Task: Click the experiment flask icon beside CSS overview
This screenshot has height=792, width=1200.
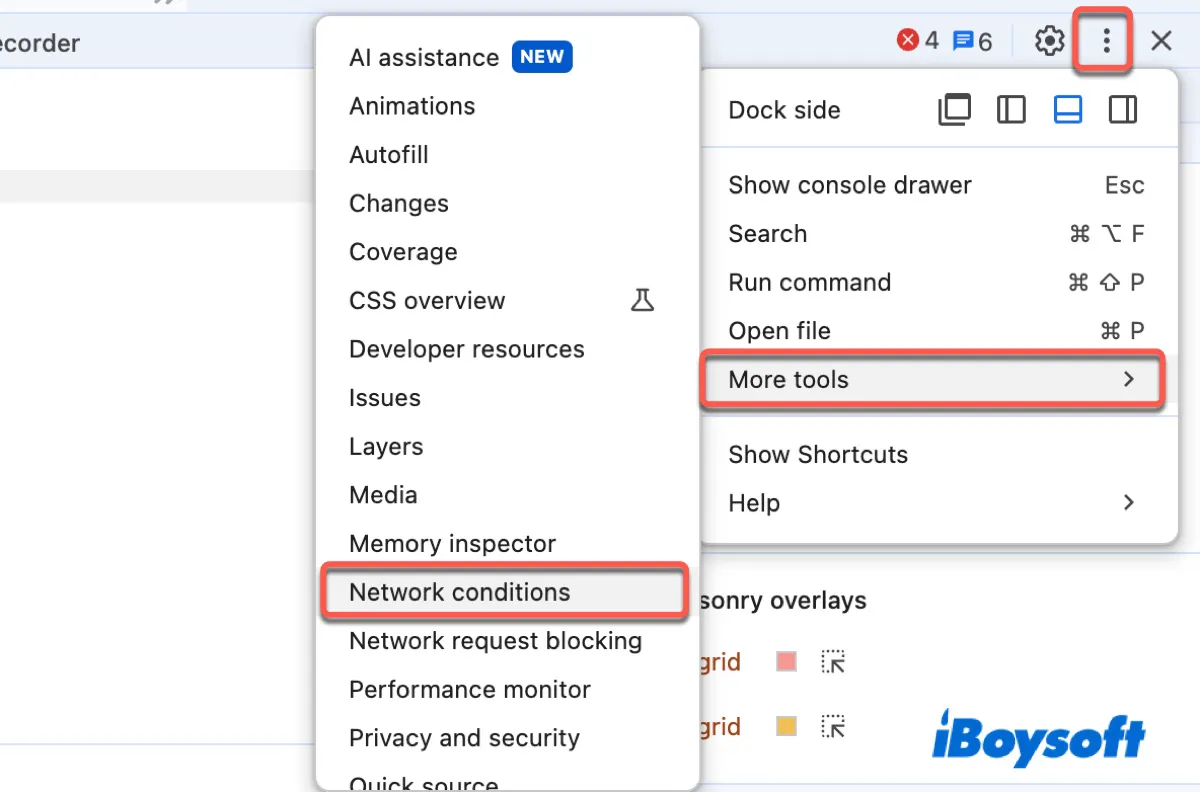Action: tap(643, 299)
